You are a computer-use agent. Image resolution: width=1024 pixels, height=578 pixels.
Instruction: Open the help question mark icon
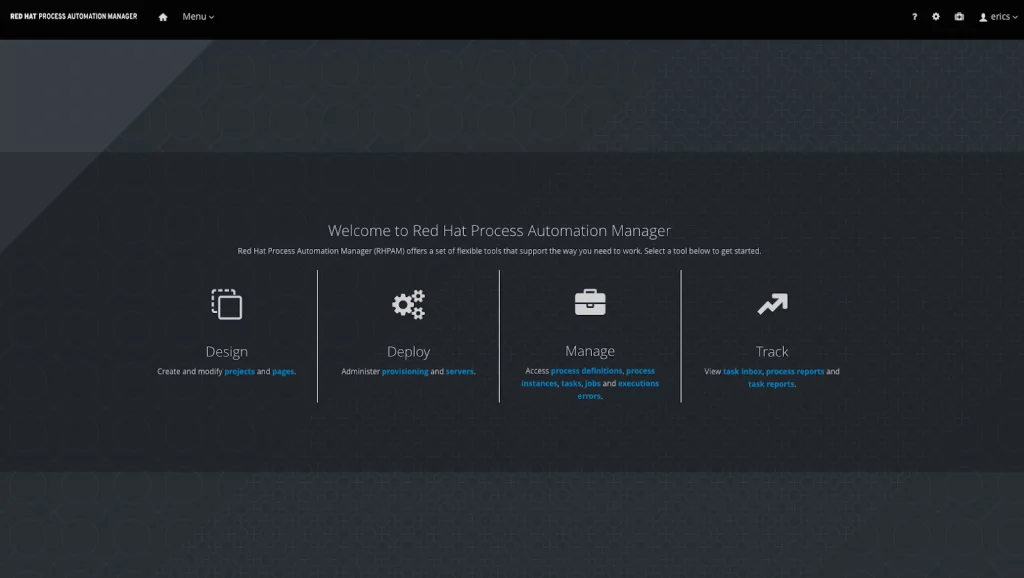913,16
